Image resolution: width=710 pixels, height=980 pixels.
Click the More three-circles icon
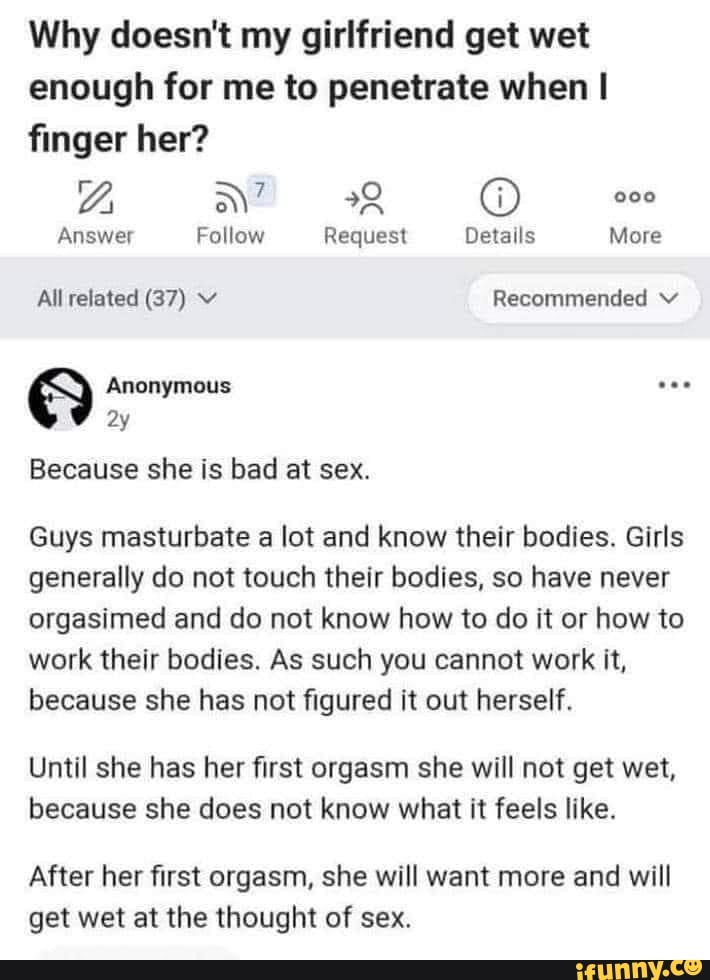[x=636, y=194]
